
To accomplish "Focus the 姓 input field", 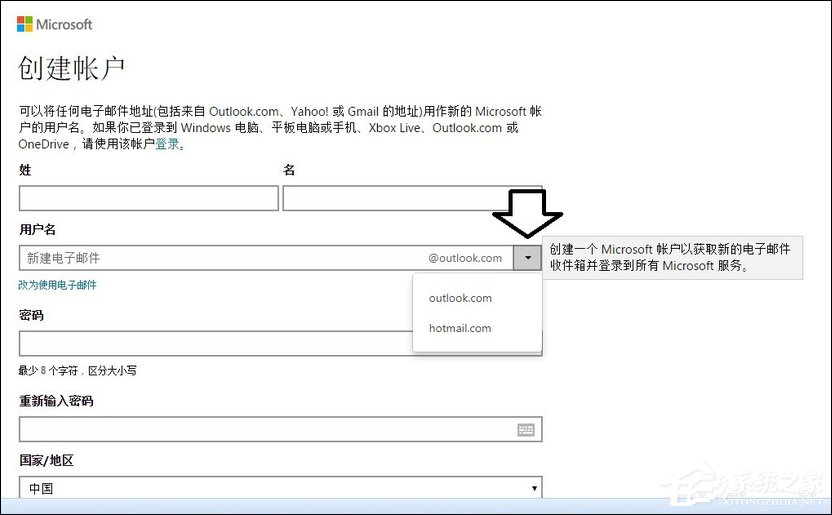I will 149,198.
